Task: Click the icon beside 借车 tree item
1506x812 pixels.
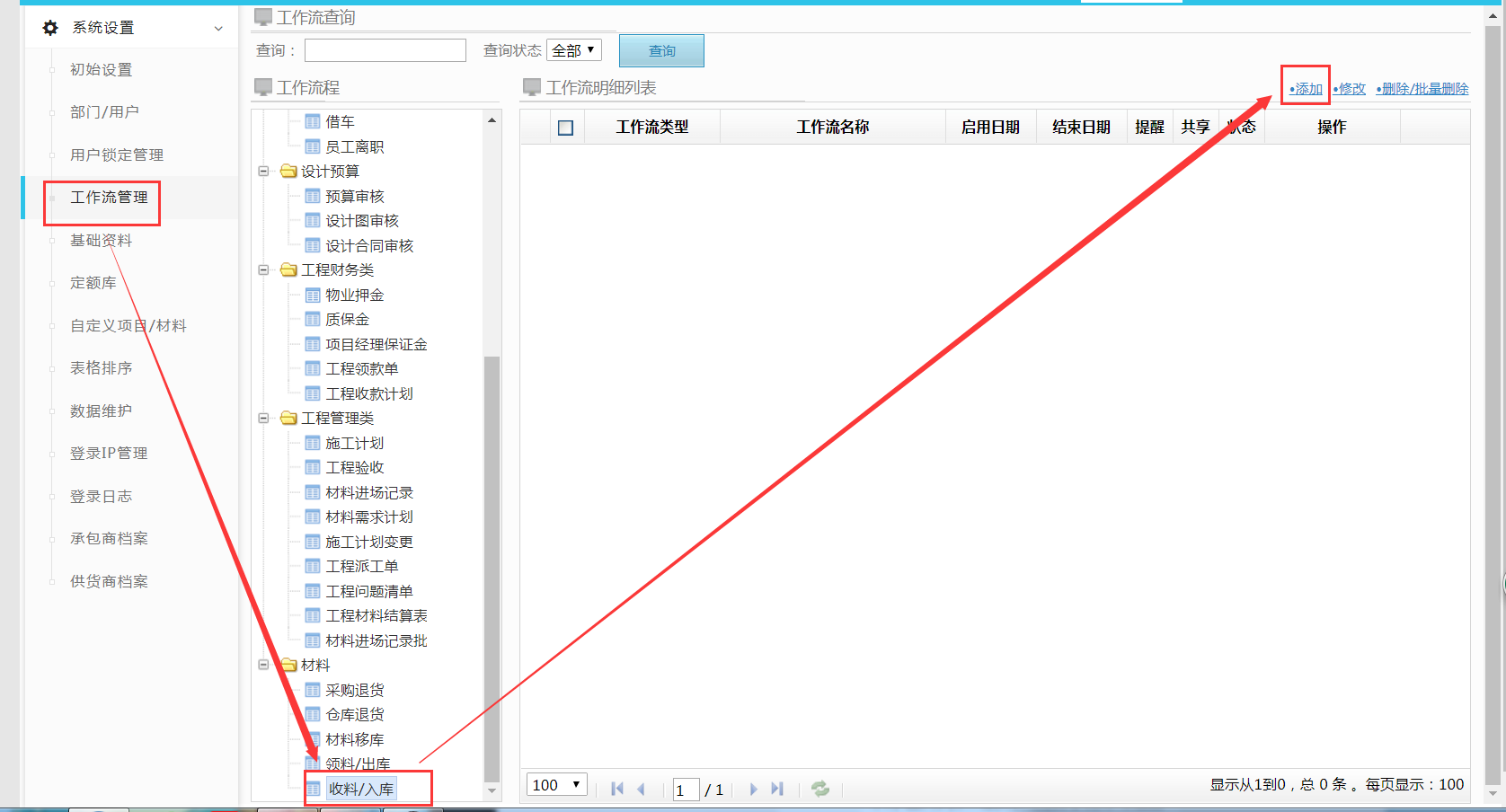Action: click(x=313, y=121)
